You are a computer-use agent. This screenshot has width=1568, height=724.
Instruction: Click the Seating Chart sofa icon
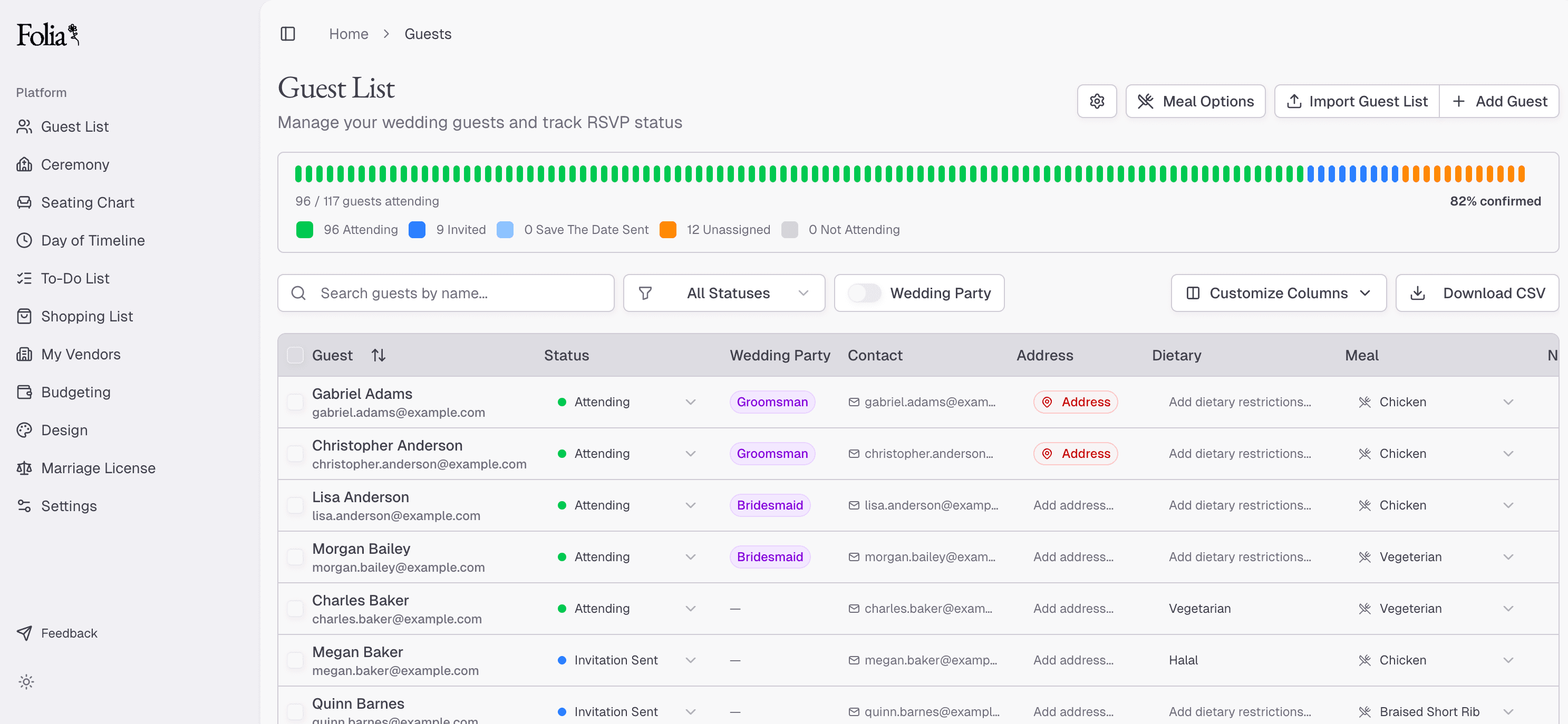click(x=24, y=202)
